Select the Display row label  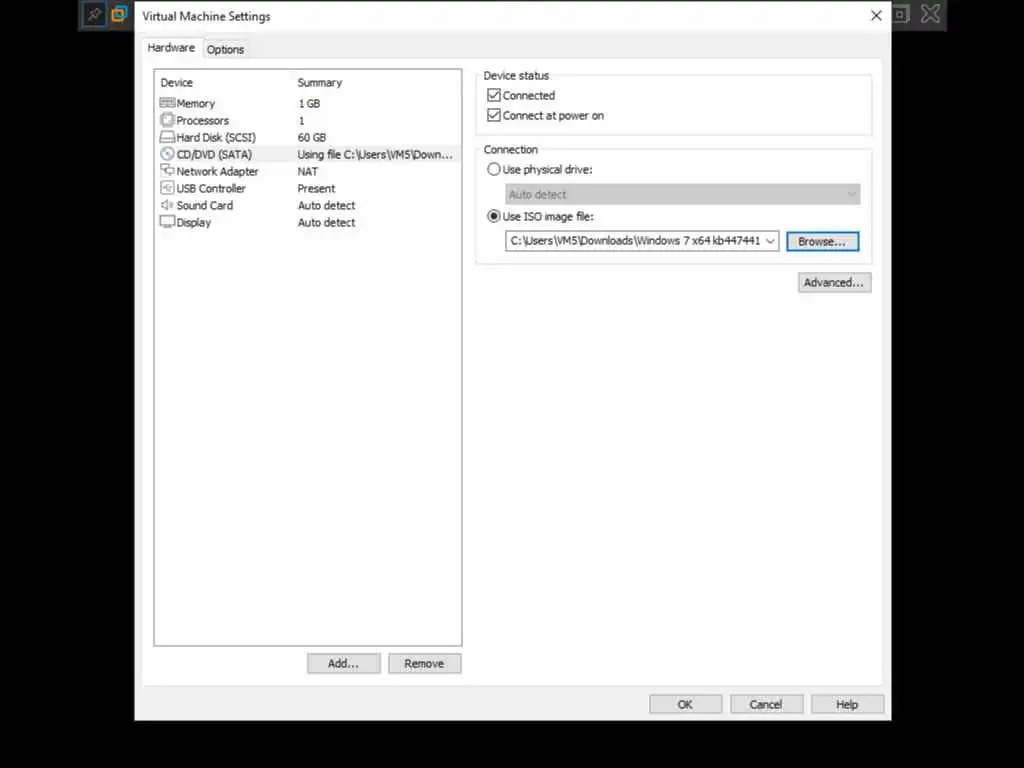tap(194, 222)
